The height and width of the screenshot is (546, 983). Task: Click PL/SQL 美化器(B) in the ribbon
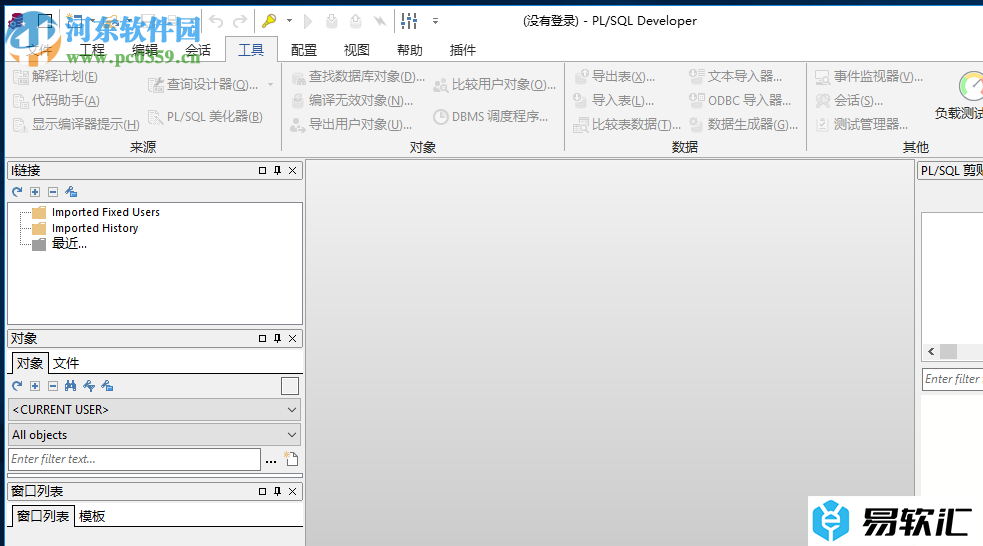click(205, 117)
